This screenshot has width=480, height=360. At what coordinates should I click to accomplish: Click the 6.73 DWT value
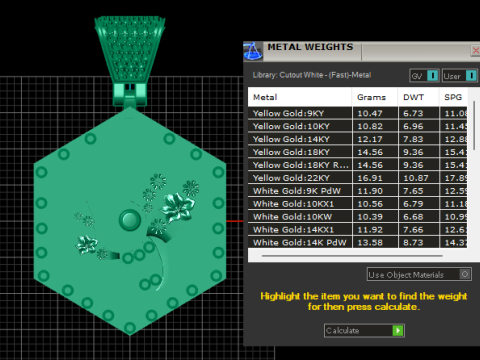413,113
